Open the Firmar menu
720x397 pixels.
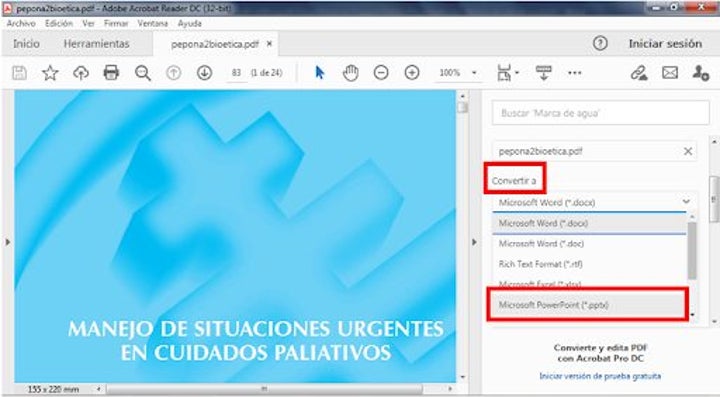click(116, 23)
